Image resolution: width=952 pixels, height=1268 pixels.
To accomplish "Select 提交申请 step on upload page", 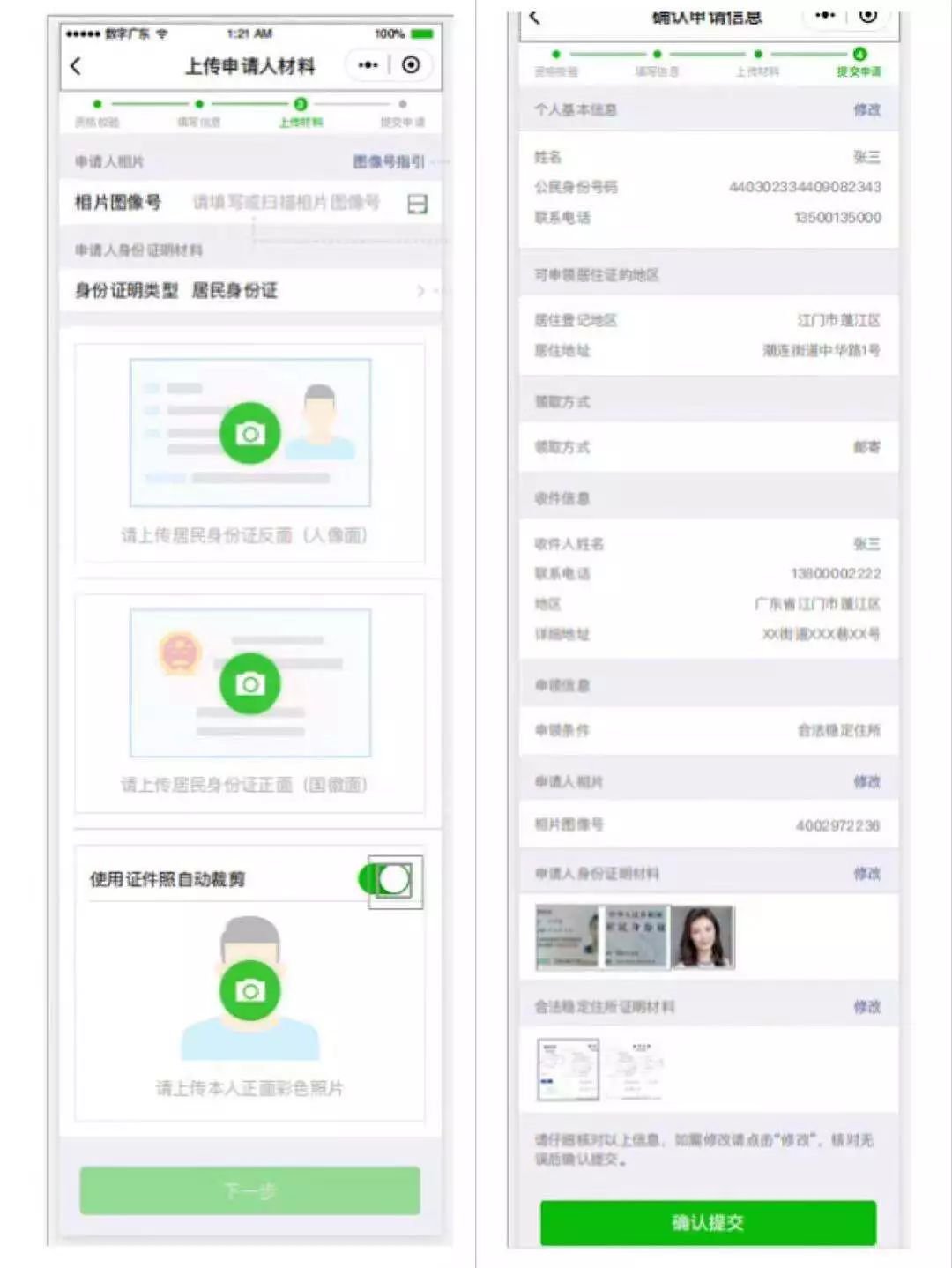I will (x=403, y=114).
